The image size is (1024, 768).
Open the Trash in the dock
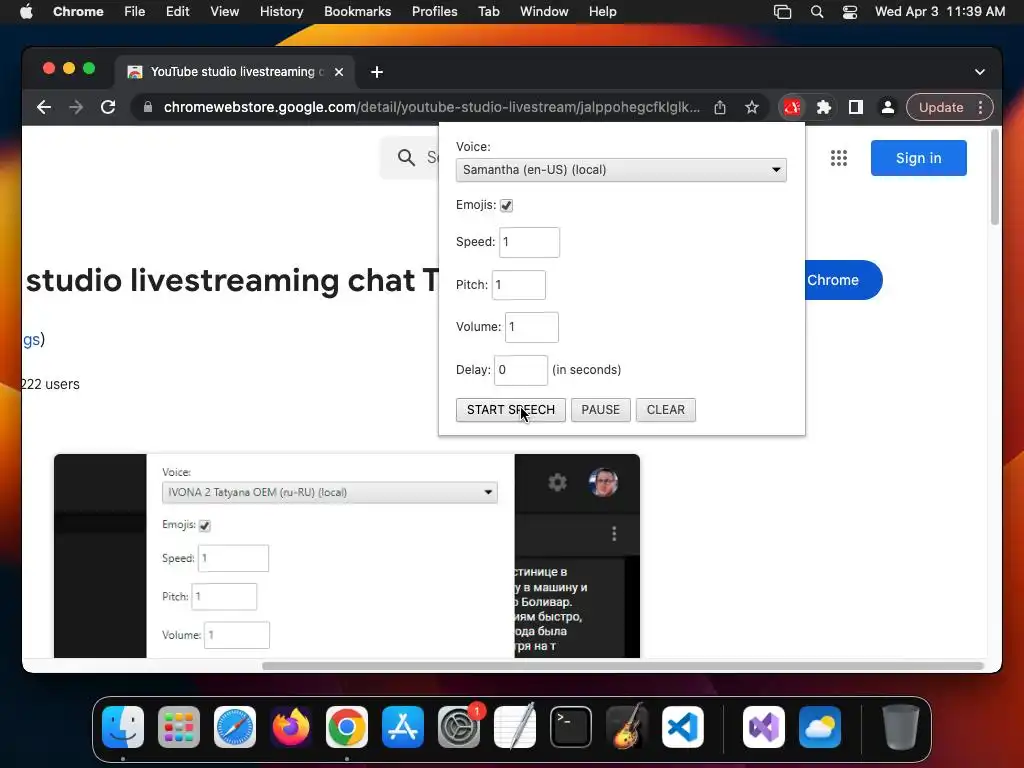pos(901,727)
